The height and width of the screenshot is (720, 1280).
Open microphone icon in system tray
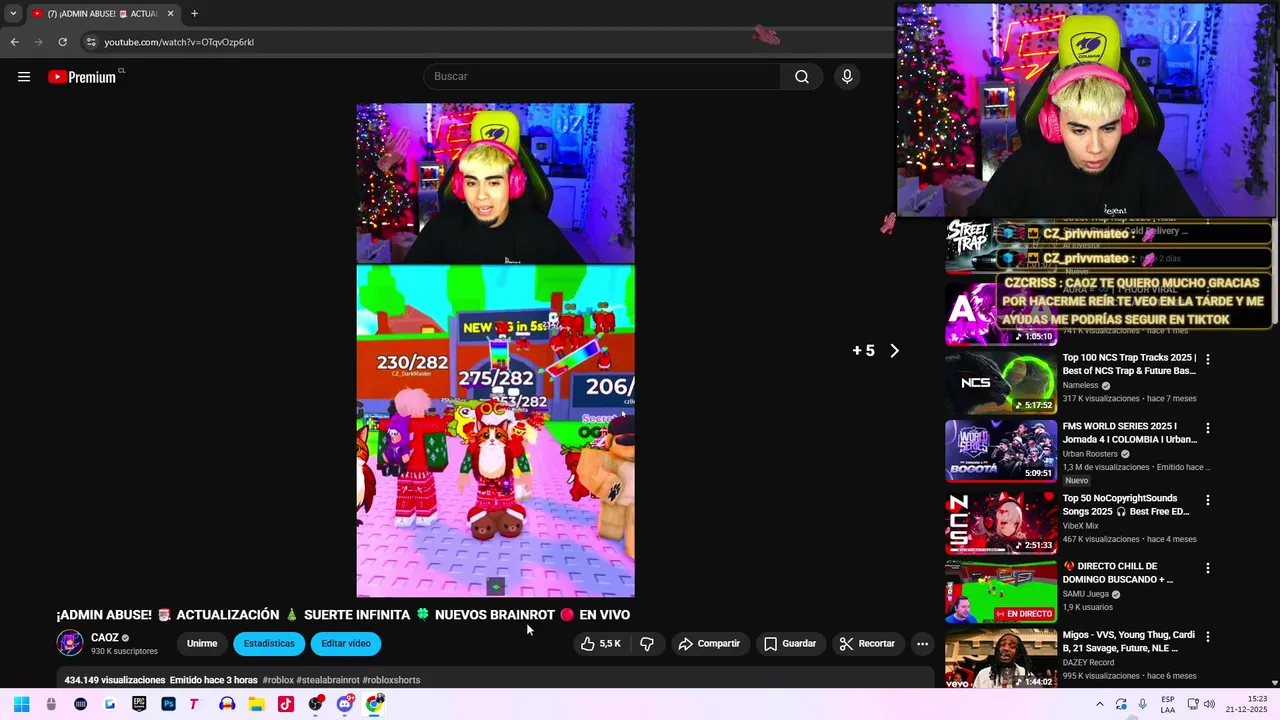pyautogui.click(x=1142, y=704)
